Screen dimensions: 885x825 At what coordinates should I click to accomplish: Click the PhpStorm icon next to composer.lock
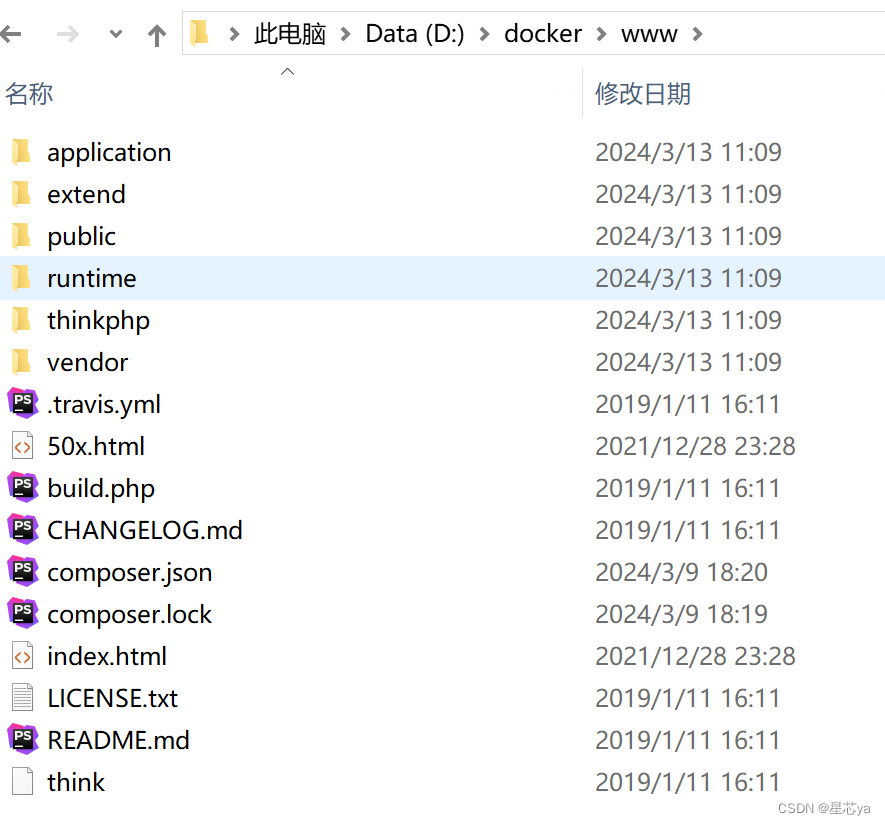[22, 614]
